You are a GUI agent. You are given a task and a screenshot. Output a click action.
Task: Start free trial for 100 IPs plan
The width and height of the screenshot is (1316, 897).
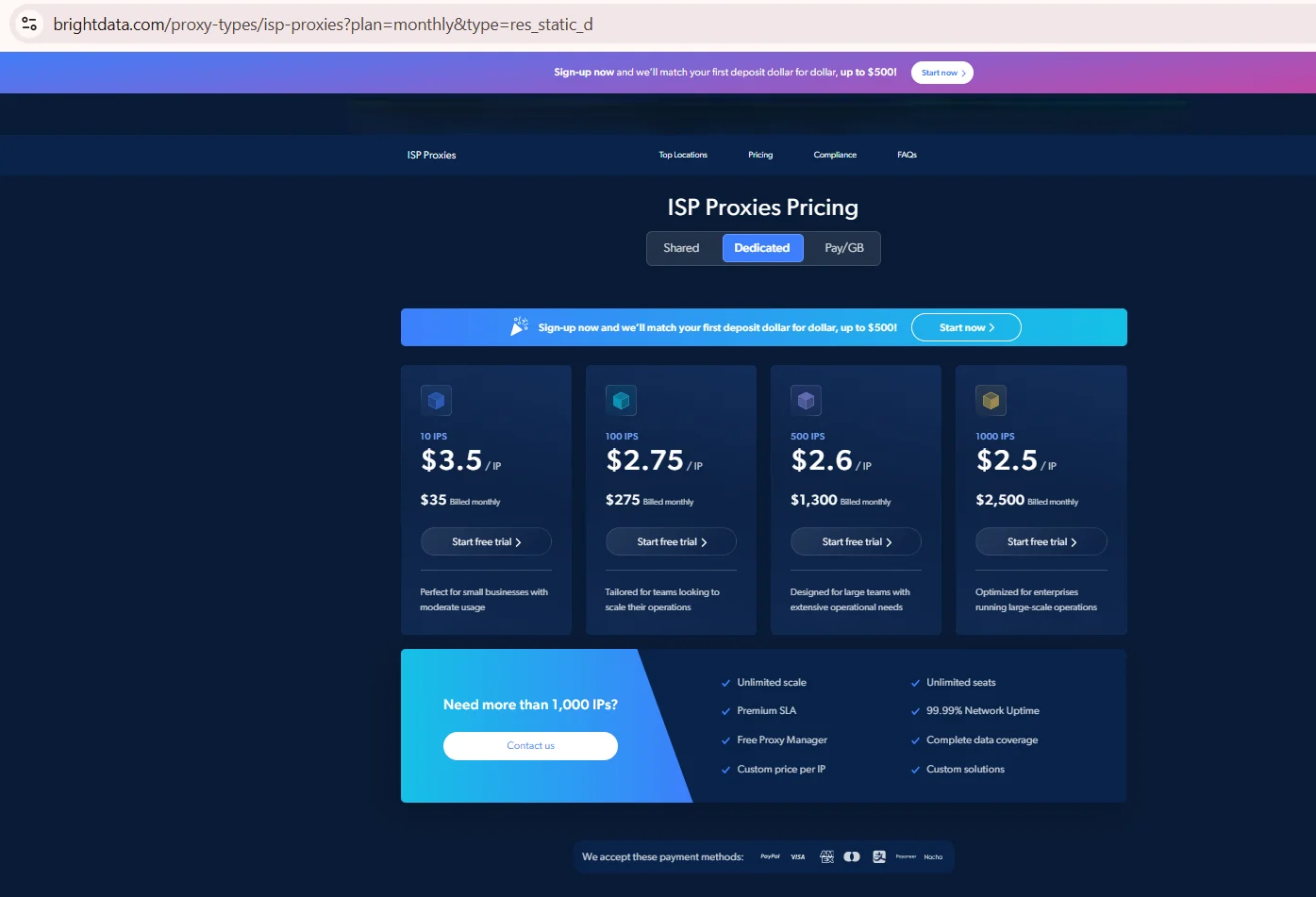click(x=671, y=541)
